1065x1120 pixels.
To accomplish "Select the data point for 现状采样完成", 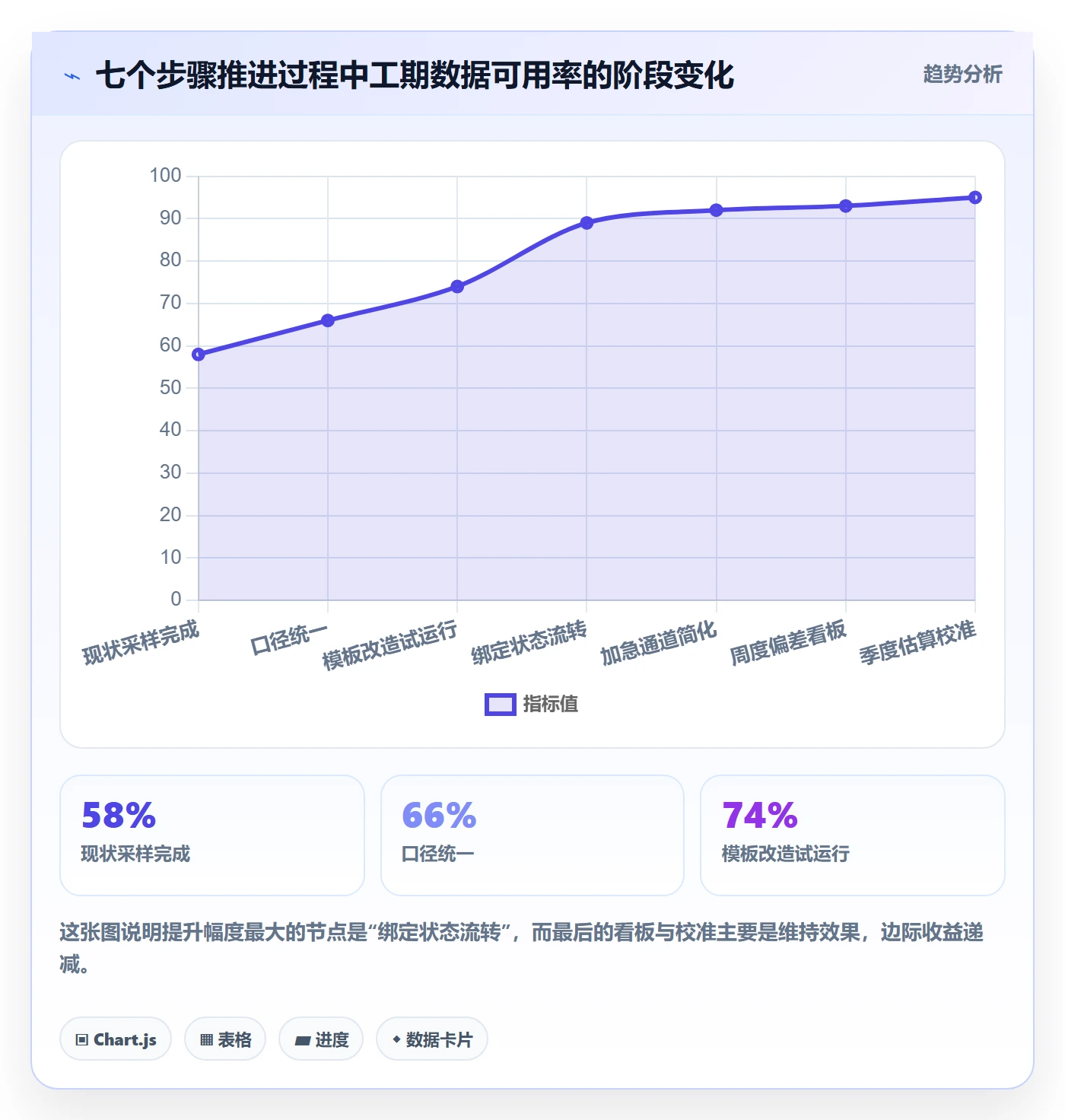I will click(199, 355).
